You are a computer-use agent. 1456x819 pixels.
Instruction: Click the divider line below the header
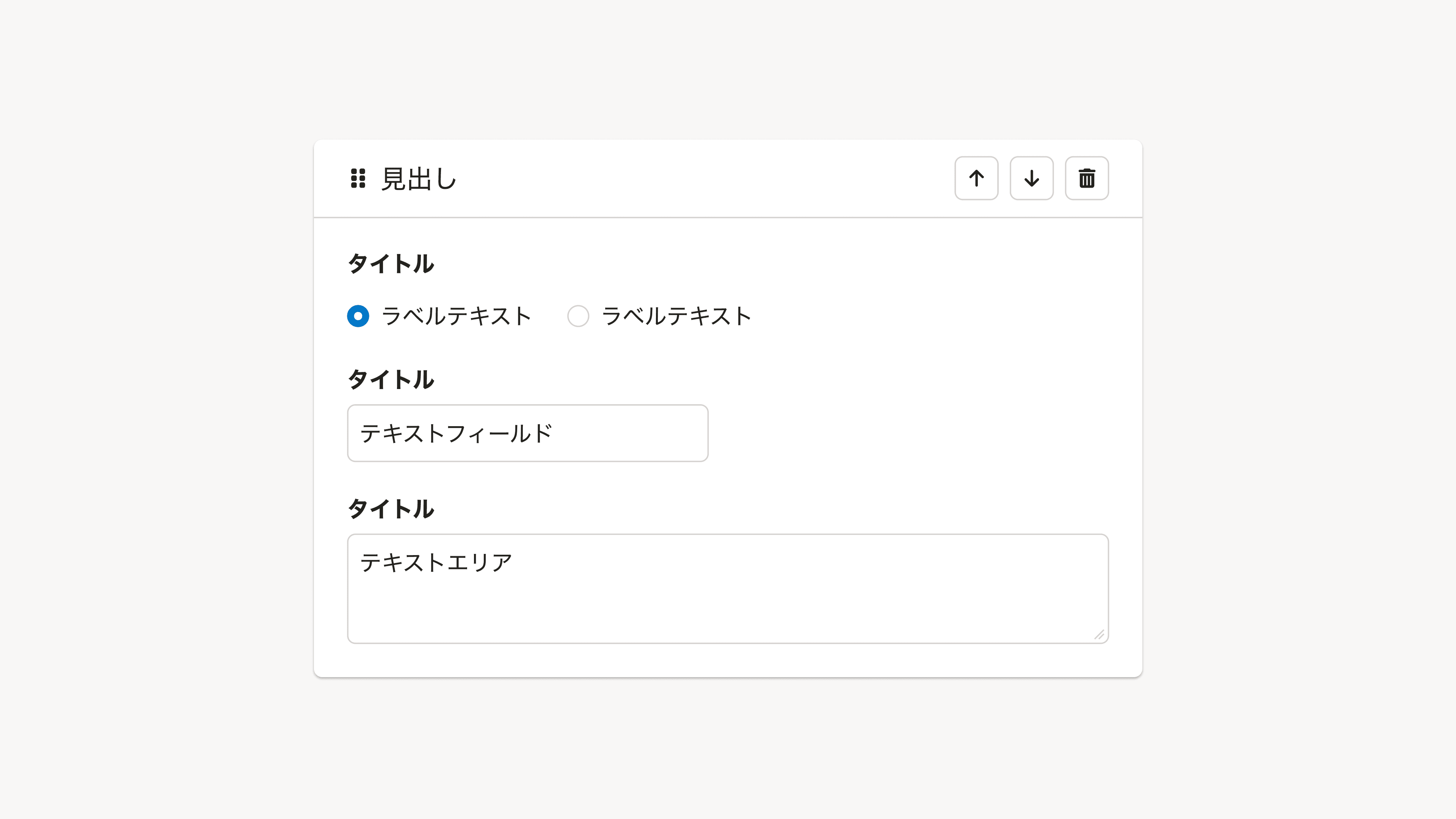point(728,217)
